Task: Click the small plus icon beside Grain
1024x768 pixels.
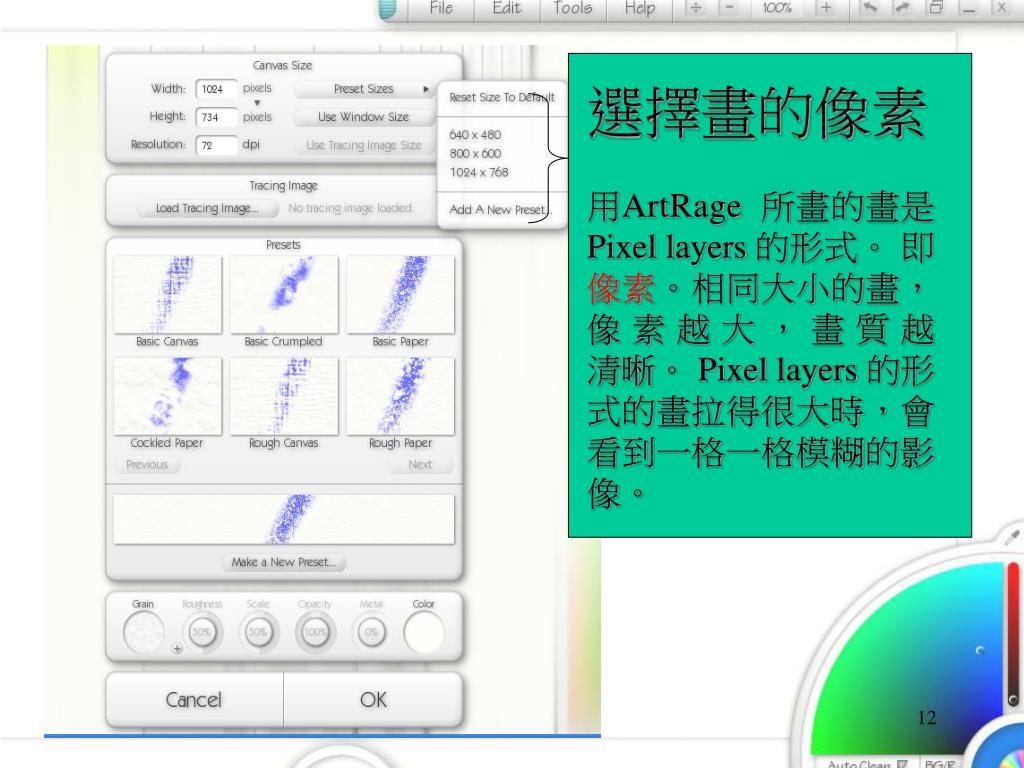Action: pos(177,648)
